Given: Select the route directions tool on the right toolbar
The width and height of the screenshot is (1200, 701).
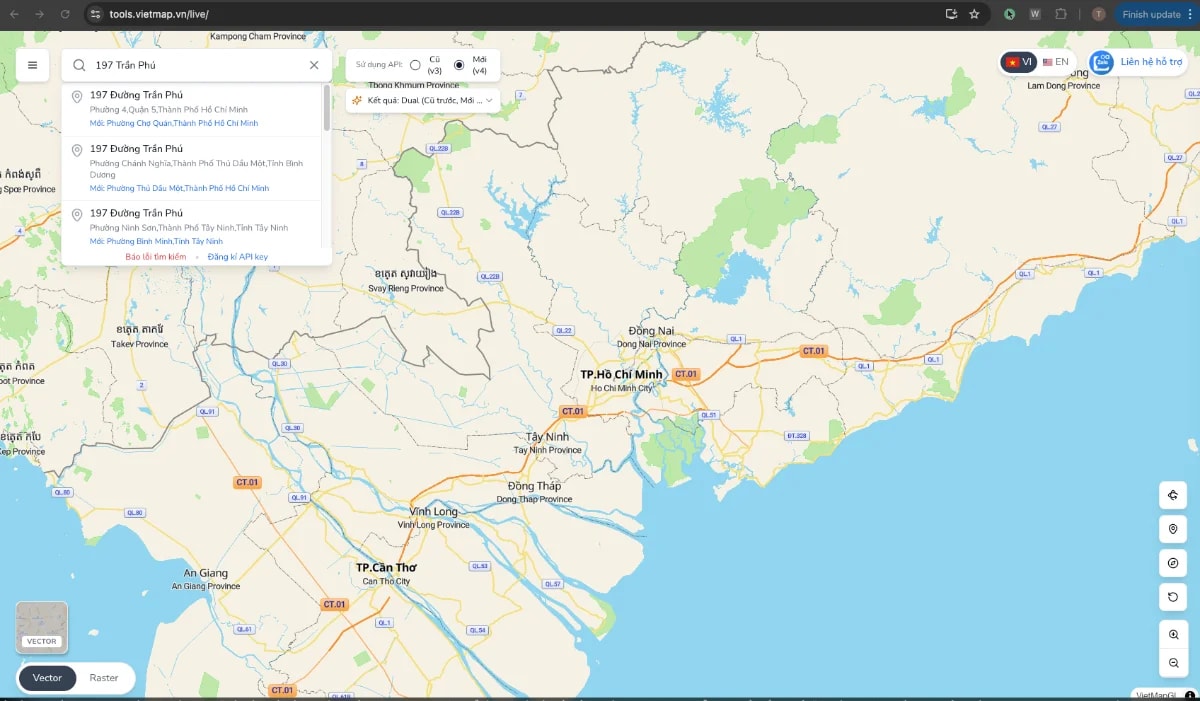Looking at the screenshot, I should tap(1172, 495).
